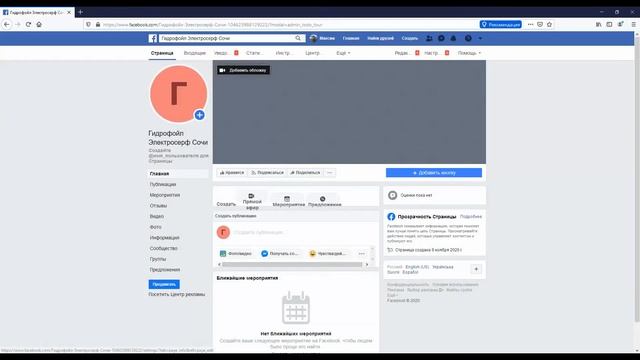
Task: Click the help question mark icon
Action: click(x=468, y=38)
